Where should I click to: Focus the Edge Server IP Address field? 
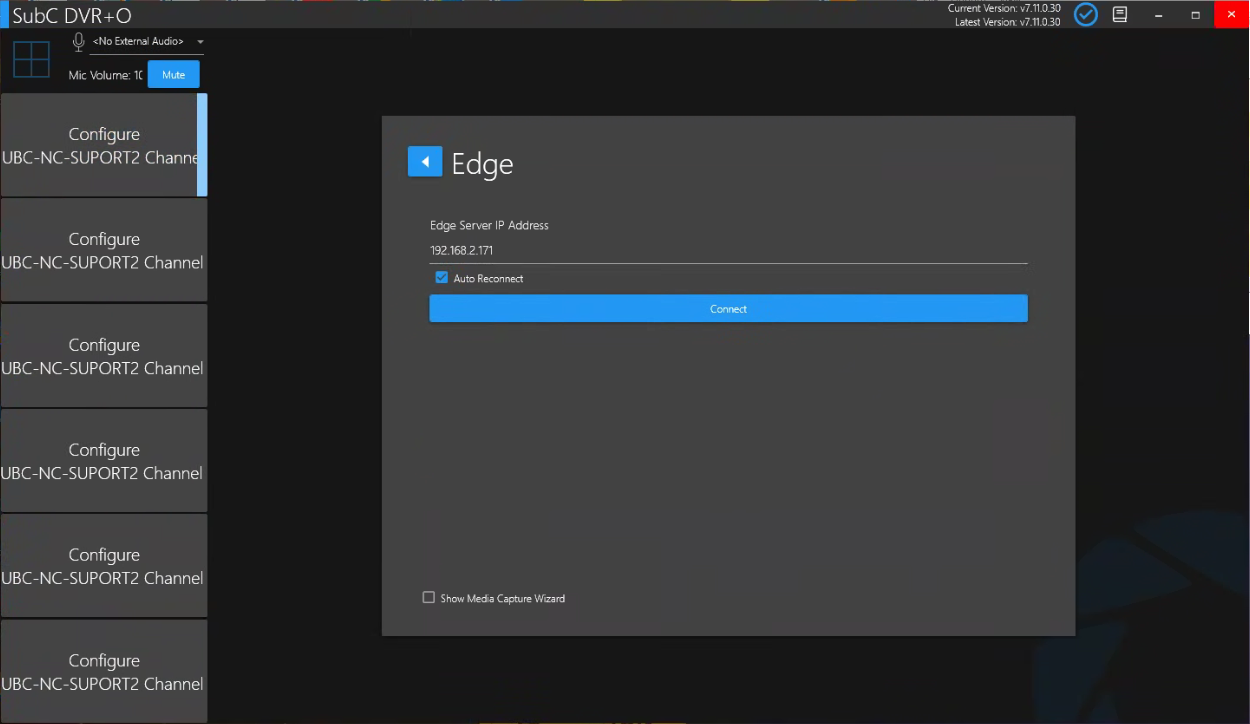727,251
